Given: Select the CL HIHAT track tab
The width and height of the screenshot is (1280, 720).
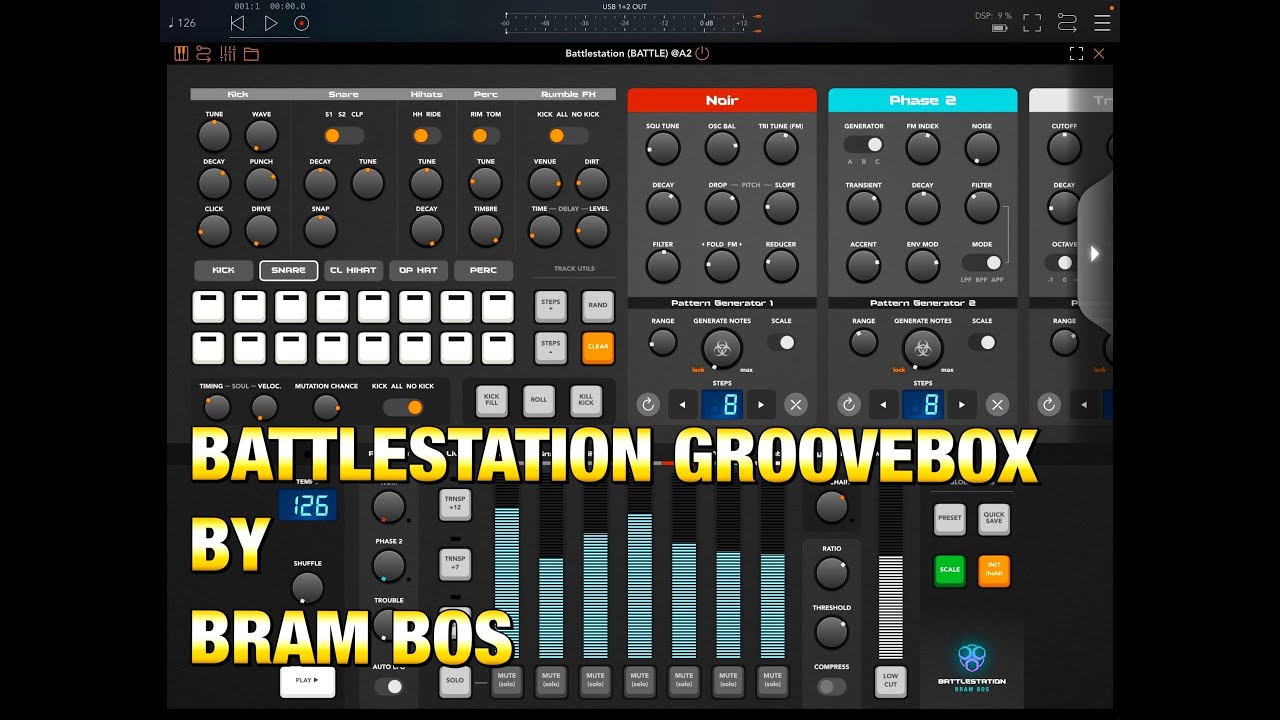Looking at the screenshot, I should (x=354, y=270).
